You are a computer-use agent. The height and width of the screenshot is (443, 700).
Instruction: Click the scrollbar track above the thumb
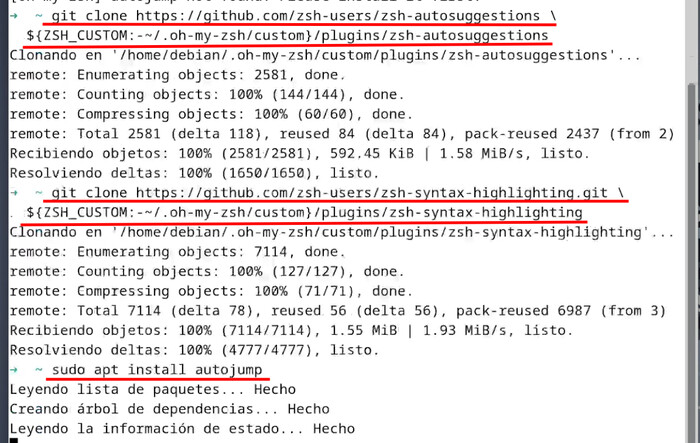692,41
